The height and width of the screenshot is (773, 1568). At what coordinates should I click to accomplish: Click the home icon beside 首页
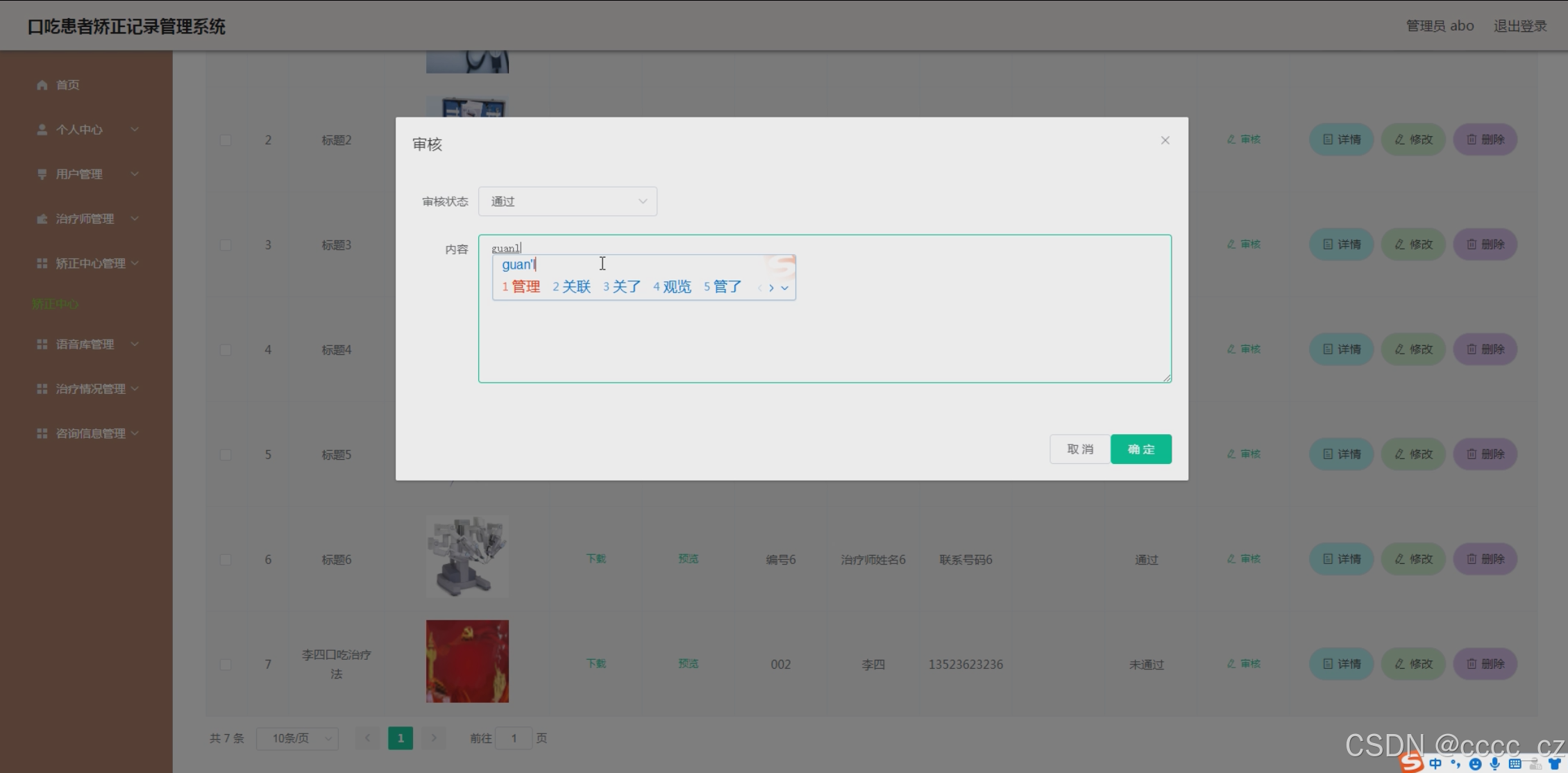pos(42,85)
